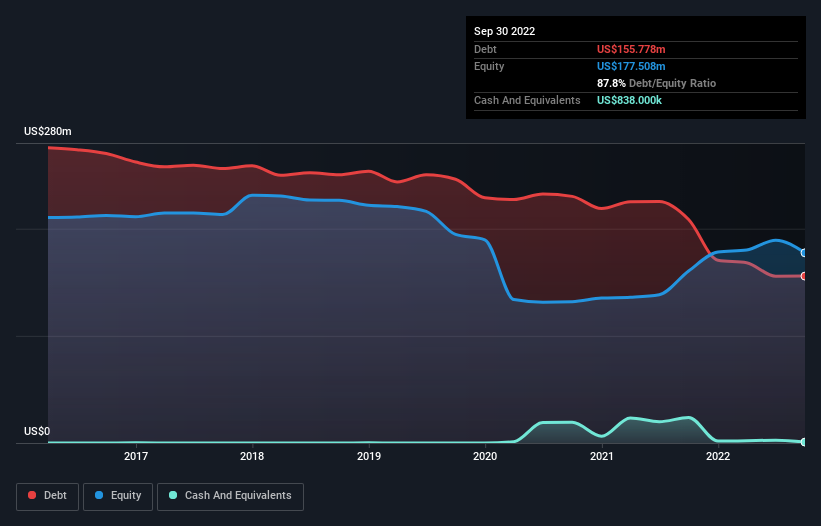Click the US$155.778m debt value
The width and height of the screenshot is (821, 526).
[631, 49]
